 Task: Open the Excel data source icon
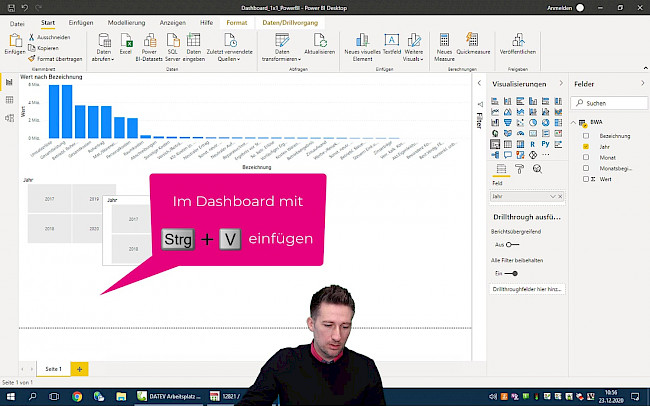pyautogui.click(x=125, y=42)
